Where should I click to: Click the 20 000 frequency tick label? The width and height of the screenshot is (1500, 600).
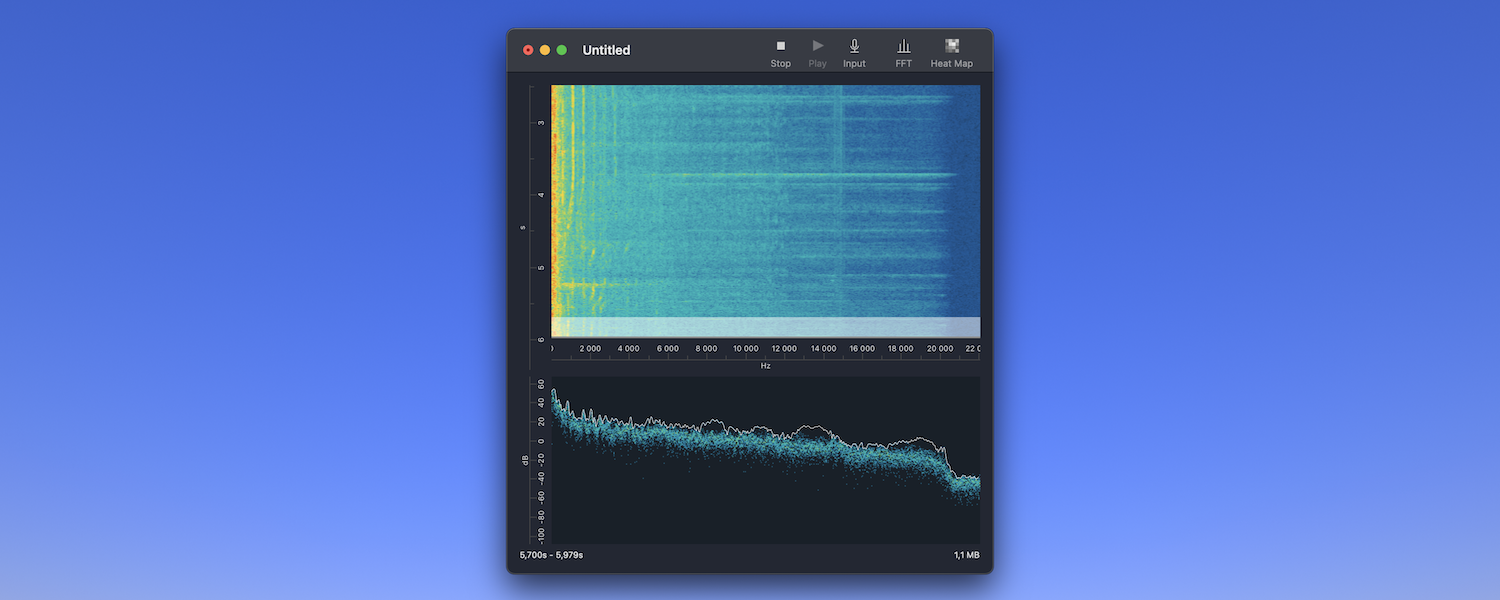coord(939,348)
